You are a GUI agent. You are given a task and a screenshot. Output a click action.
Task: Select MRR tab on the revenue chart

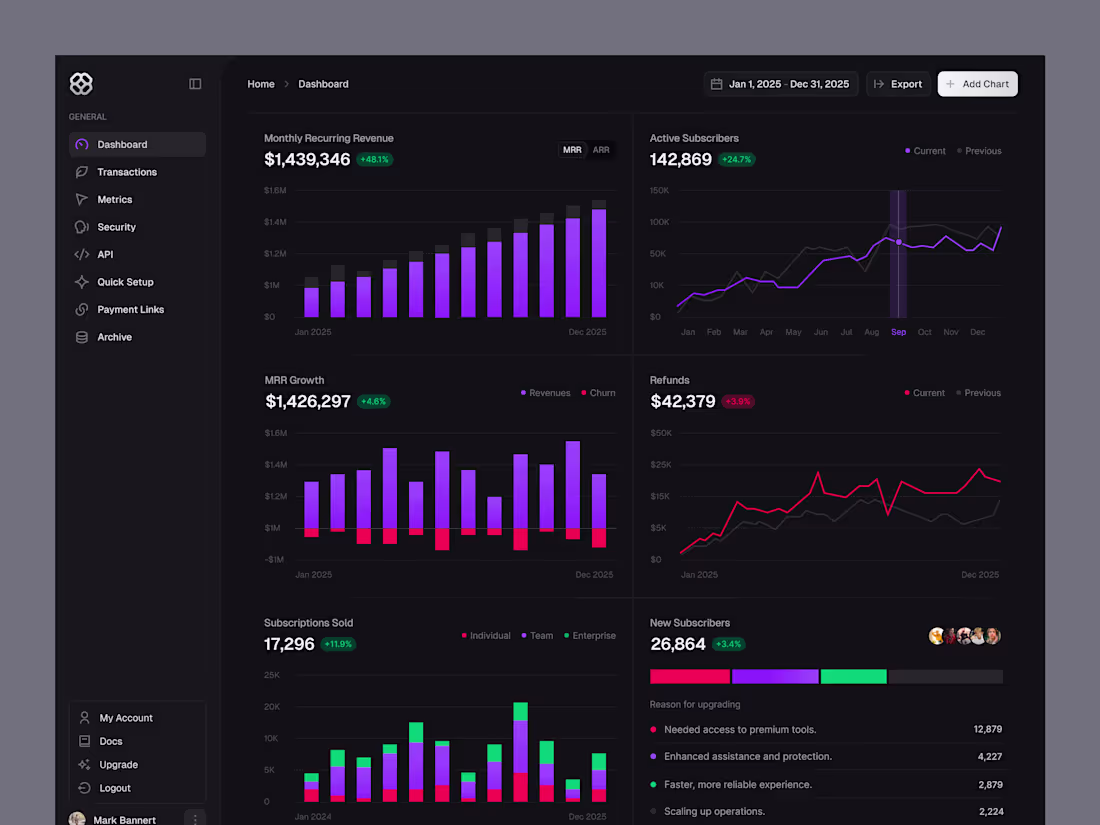(571, 149)
